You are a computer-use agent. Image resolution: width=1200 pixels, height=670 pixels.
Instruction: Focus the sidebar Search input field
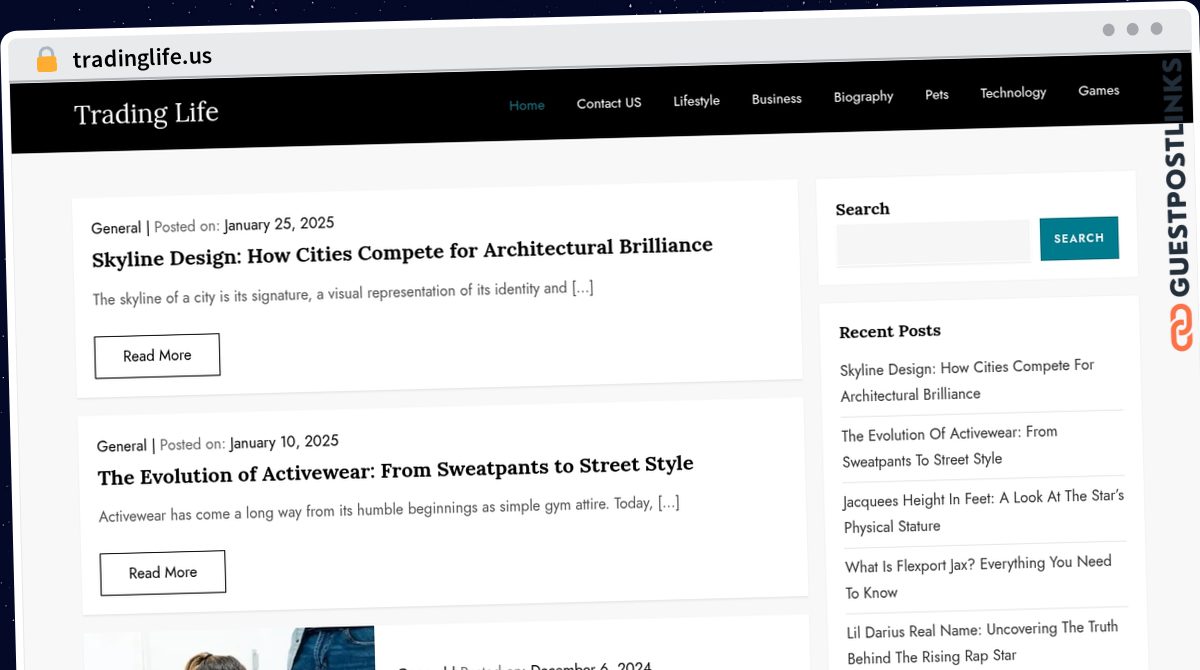(933, 243)
